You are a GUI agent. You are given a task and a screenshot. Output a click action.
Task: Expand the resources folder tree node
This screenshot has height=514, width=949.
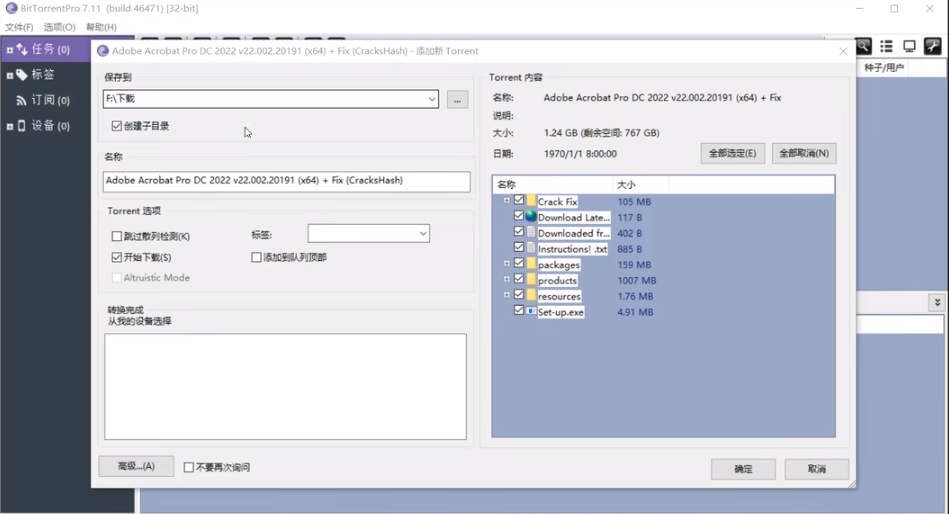[x=507, y=295]
